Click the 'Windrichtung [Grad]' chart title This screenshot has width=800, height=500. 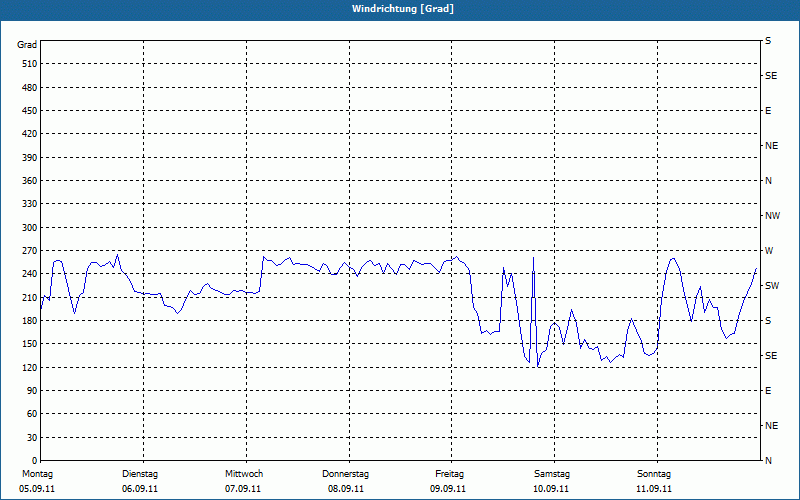pyautogui.click(x=403, y=9)
